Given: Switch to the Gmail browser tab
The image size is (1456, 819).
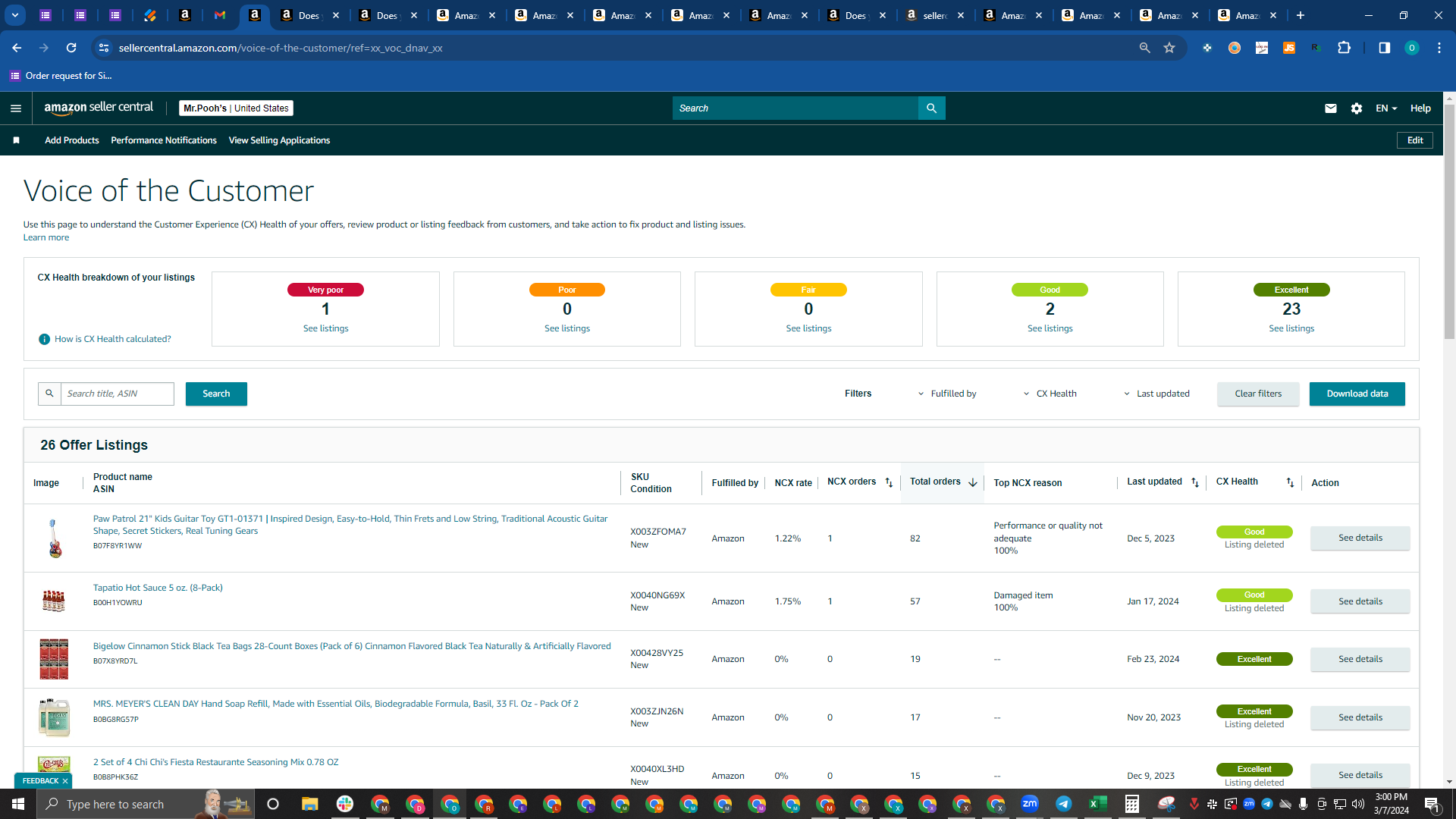Looking at the screenshot, I should (x=220, y=15).
